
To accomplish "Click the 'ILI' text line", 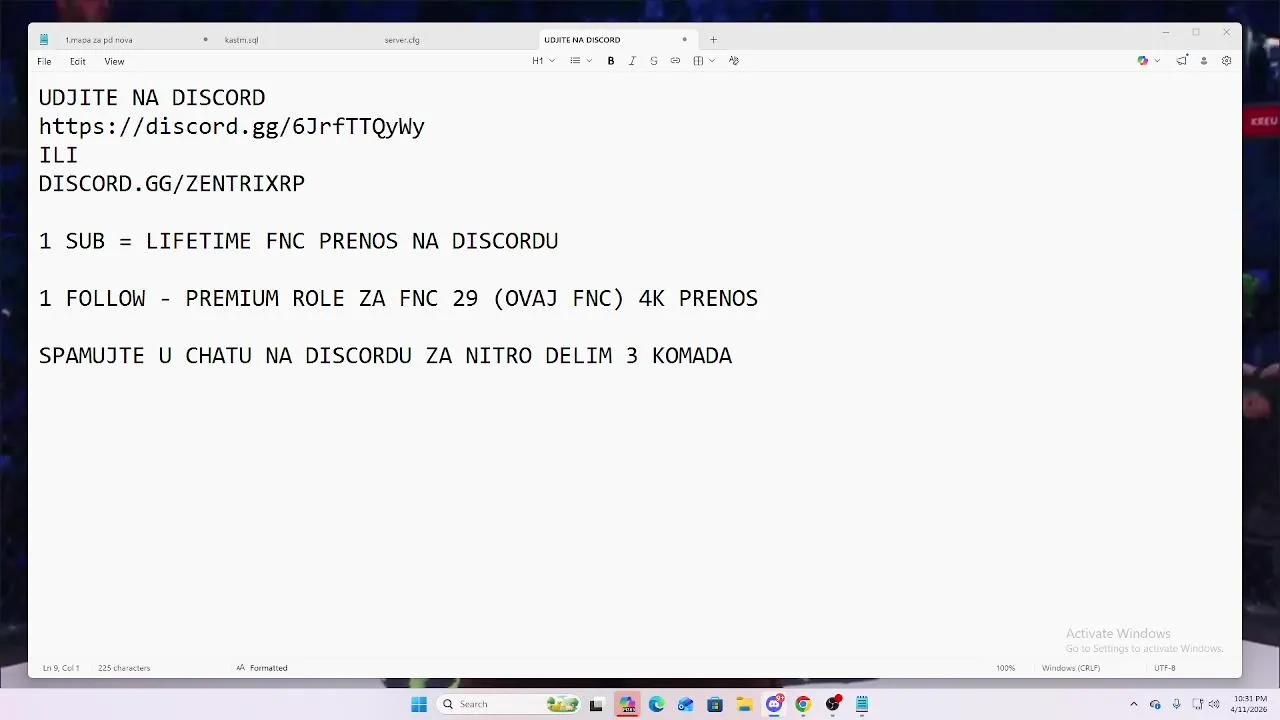I will 58,155.
